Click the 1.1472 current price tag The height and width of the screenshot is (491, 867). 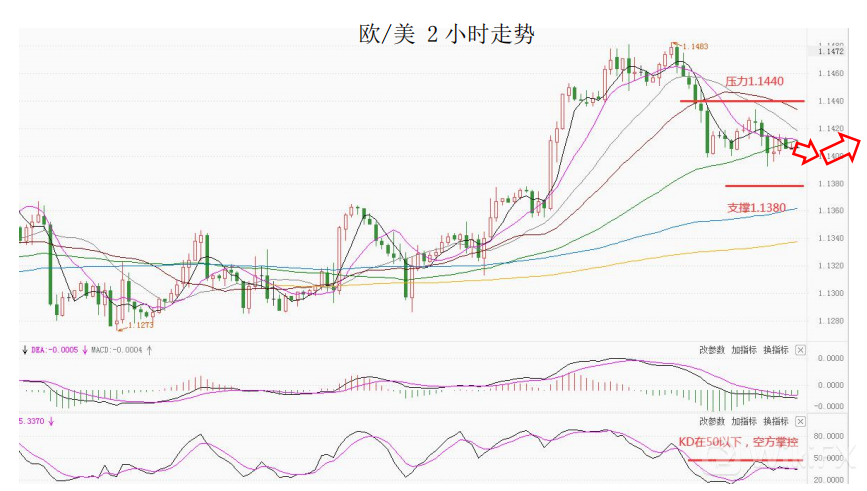click(x=831, y=51)
